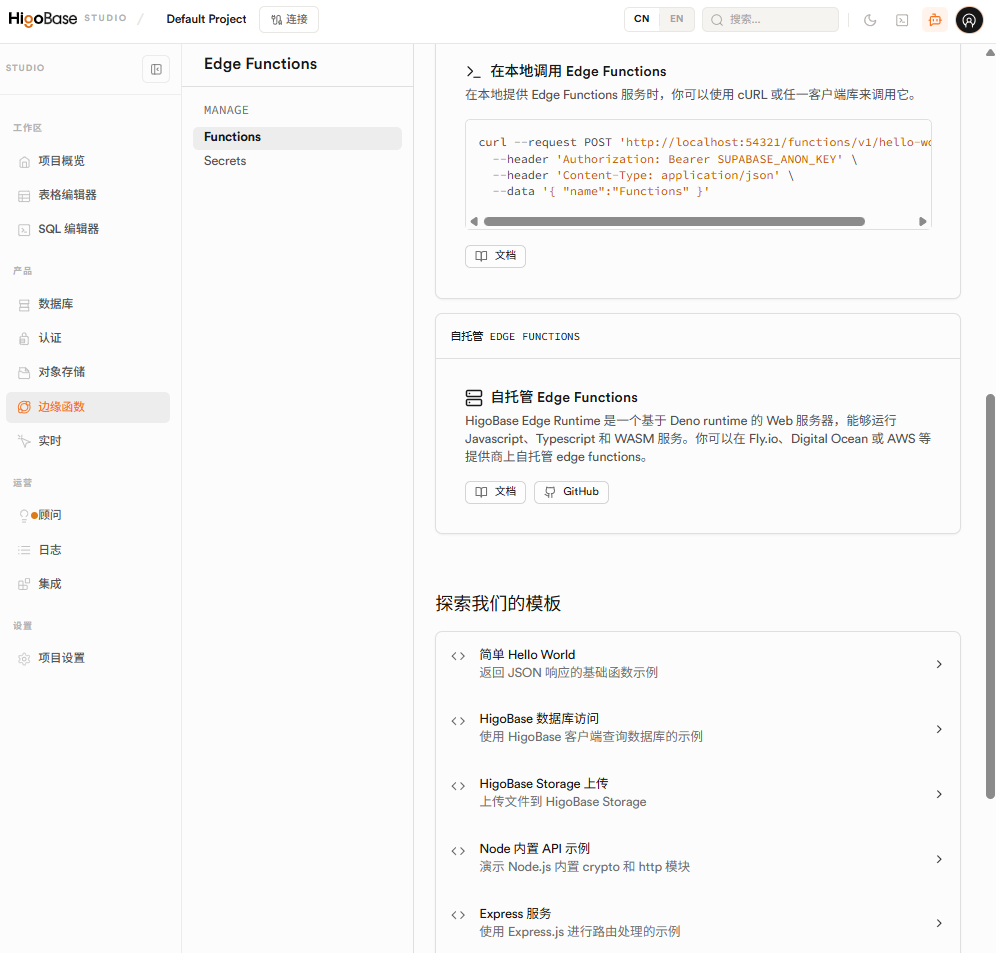Open 顾问 advisor lightbulb icon

click(24, 515)
